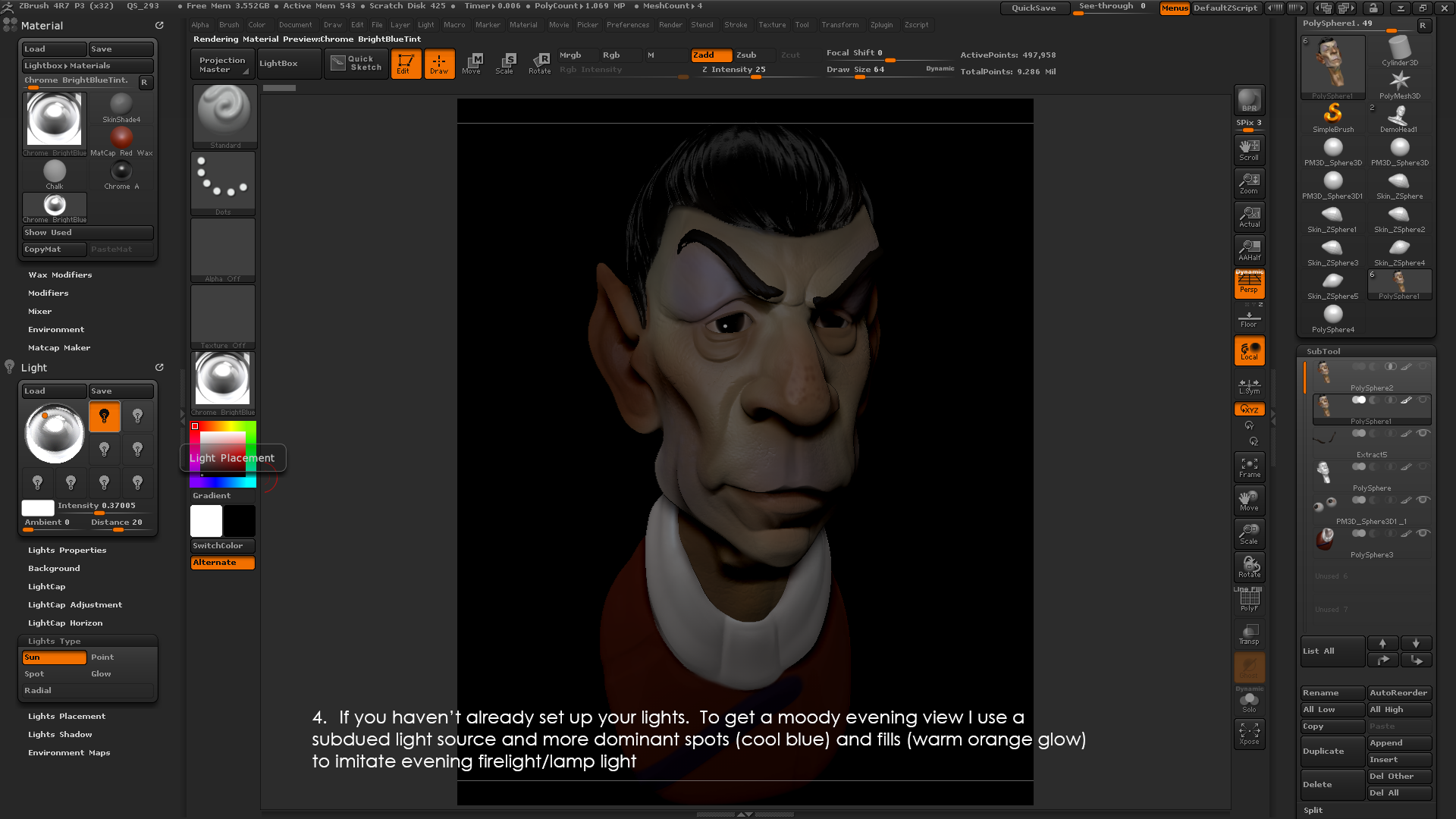The image size is (1456, 819).
Task: Expand the LightCap Adjustment section
Action: click(x=74, y=604)
